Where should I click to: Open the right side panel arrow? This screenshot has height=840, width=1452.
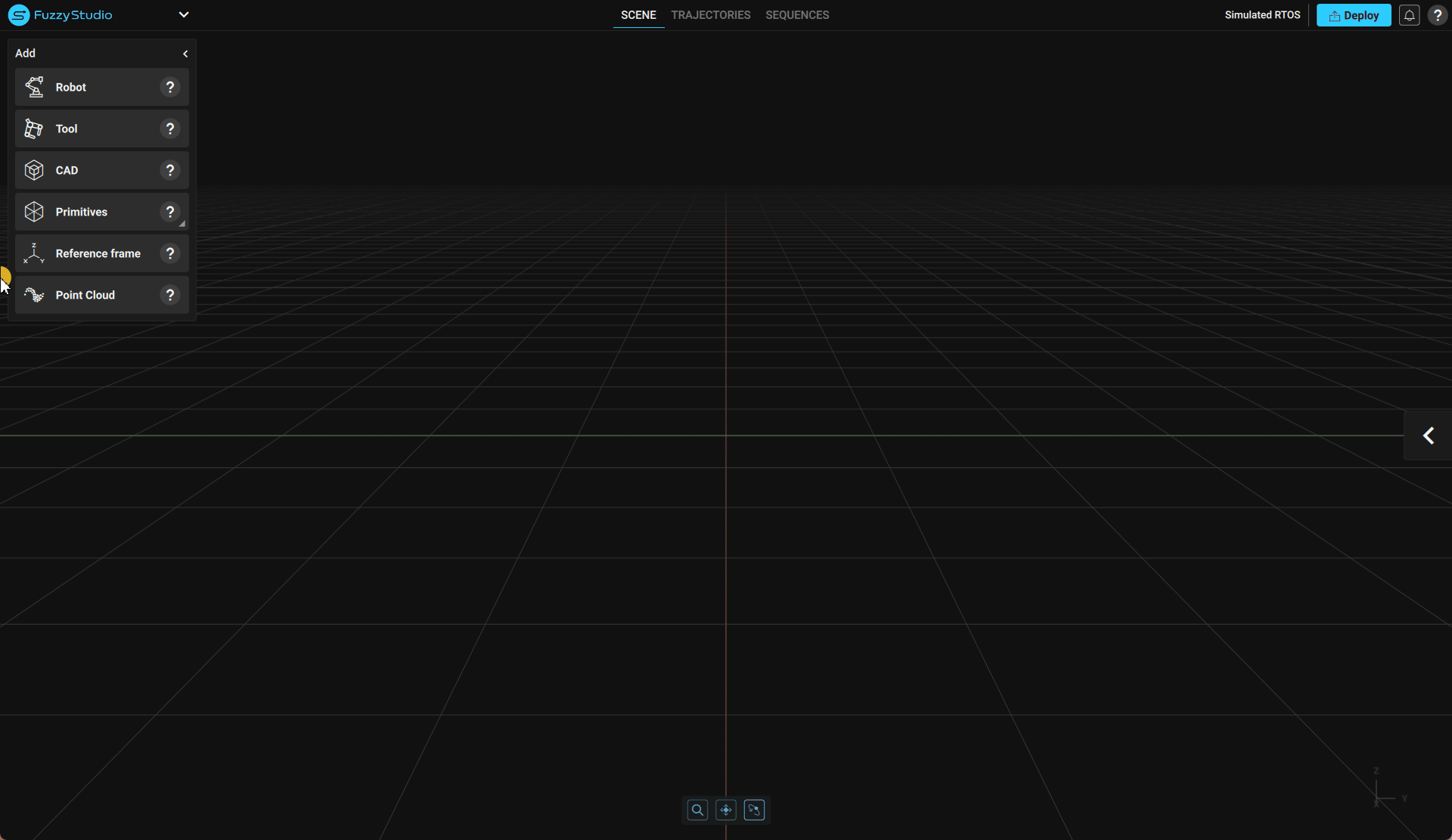(1428, 435)
